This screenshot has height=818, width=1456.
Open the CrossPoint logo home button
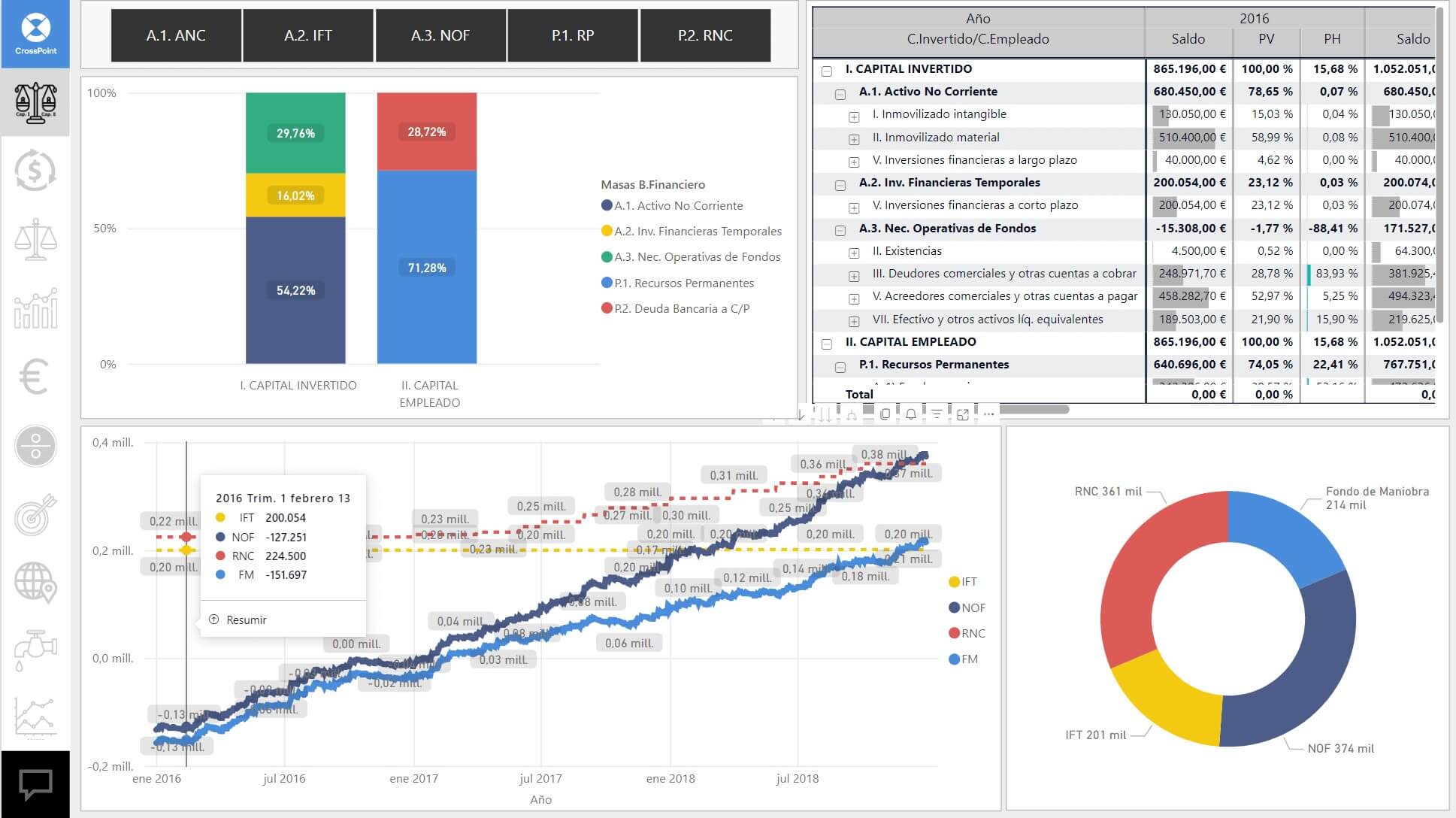point(35,34)
